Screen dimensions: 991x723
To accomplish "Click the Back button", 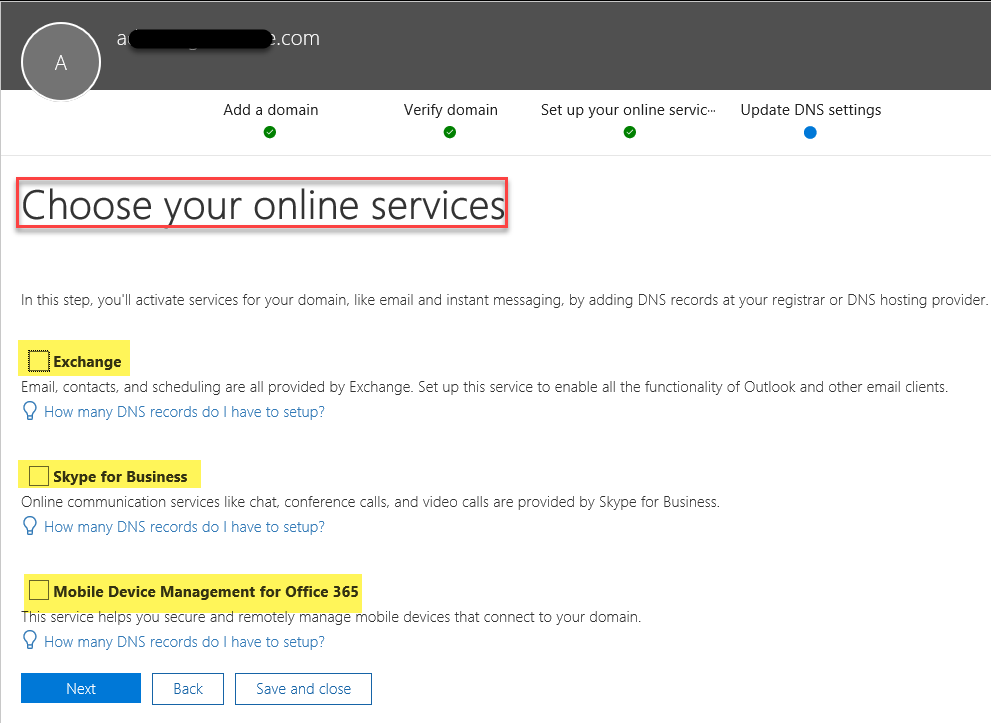I will point(188,688).
